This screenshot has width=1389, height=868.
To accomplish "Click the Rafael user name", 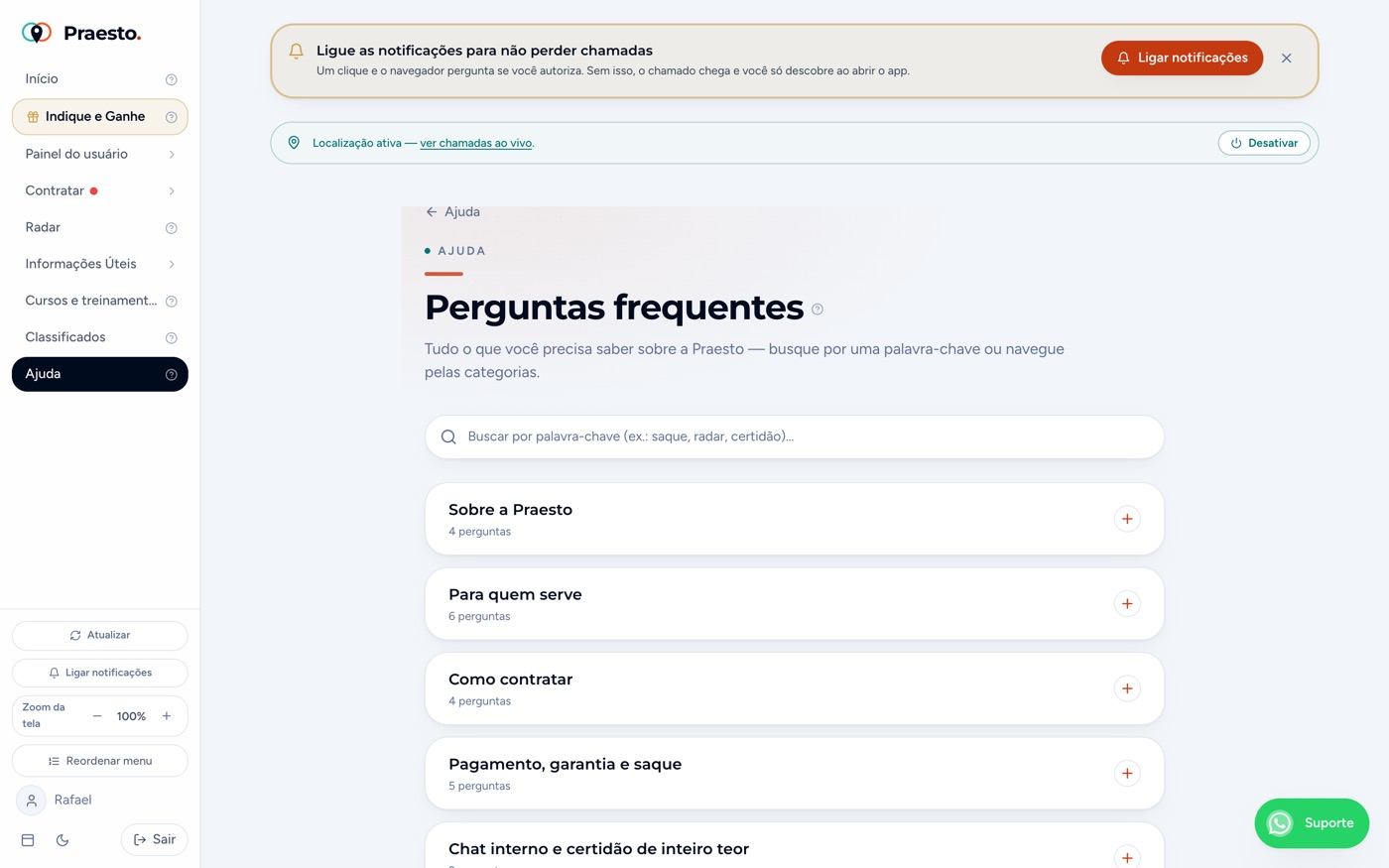I will [x=72, y=801].
